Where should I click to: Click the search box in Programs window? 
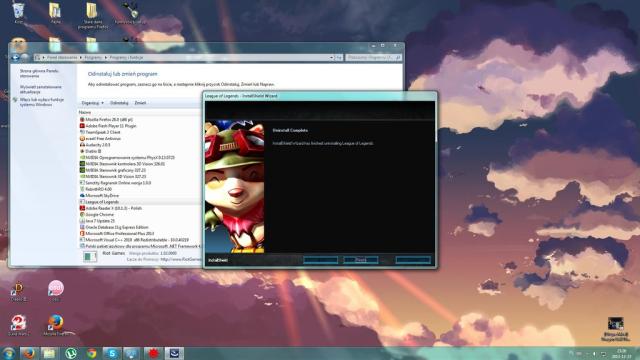point(373,58)
